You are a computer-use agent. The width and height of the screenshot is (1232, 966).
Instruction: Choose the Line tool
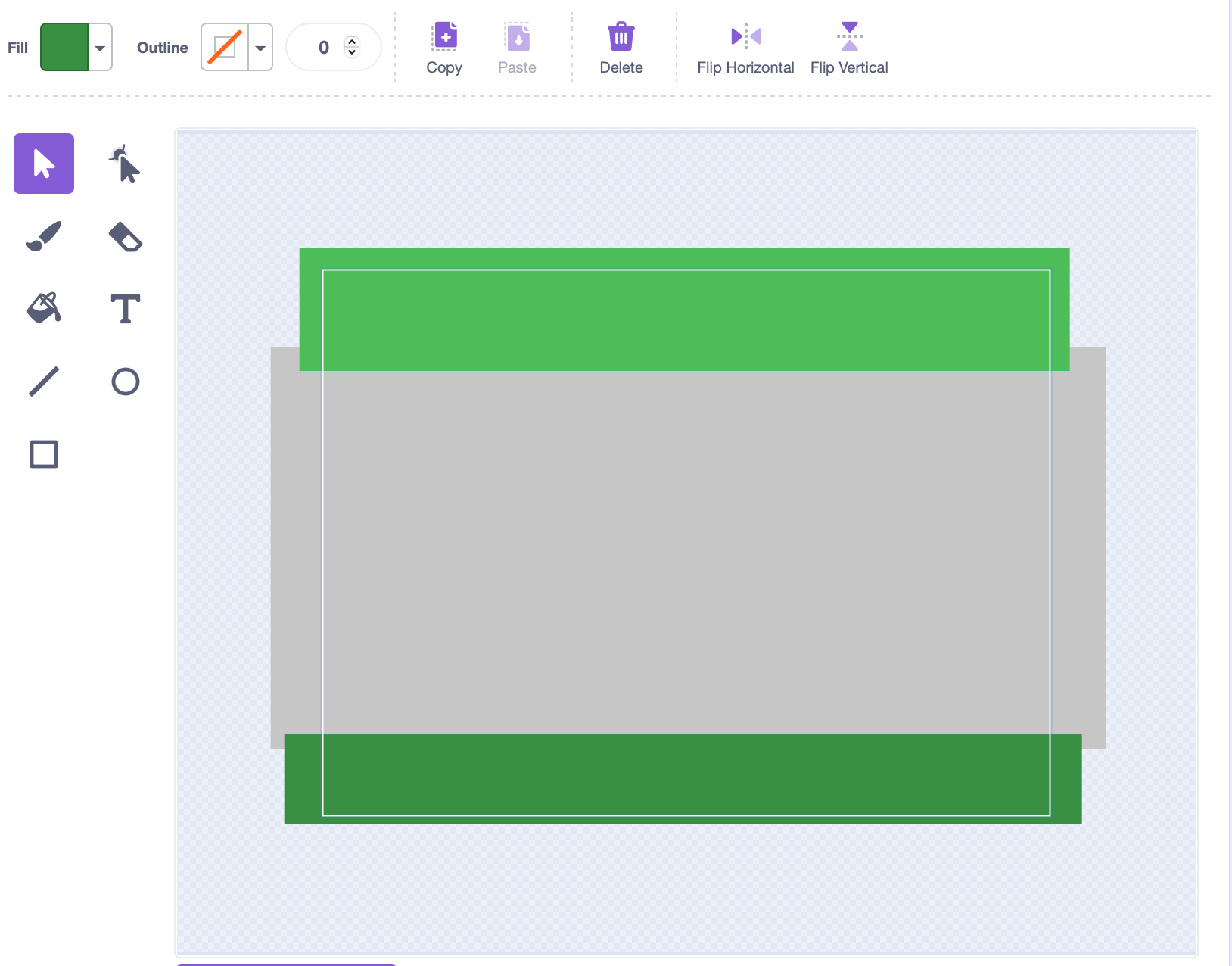tap(44, 382)
